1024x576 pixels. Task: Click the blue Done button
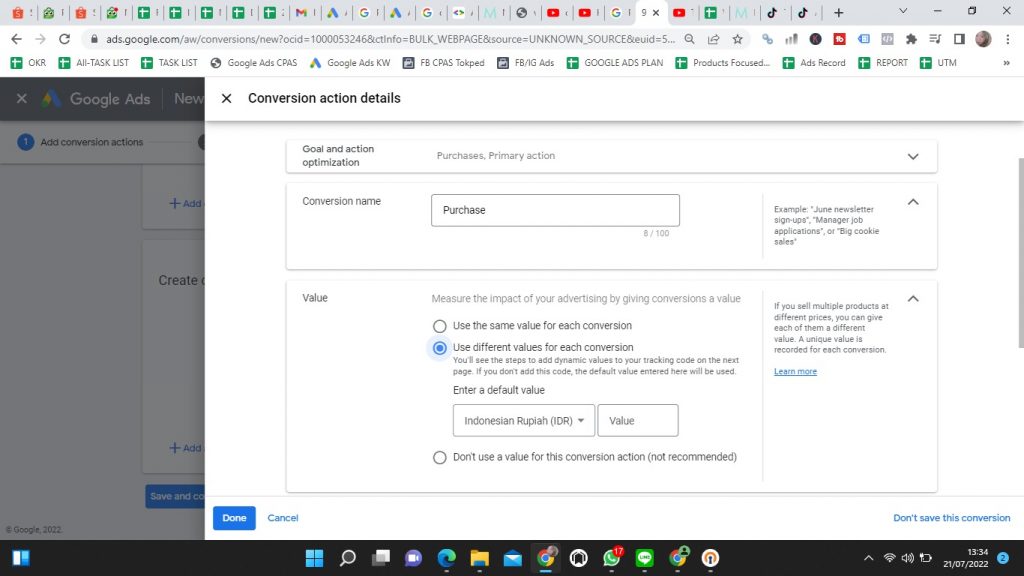point(234,518)
